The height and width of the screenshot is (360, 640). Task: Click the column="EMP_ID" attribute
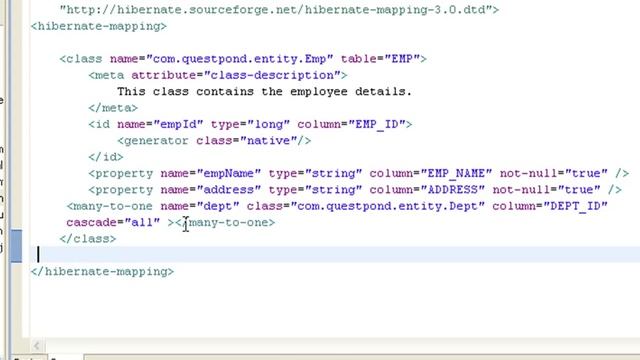(x=351, y=124)
